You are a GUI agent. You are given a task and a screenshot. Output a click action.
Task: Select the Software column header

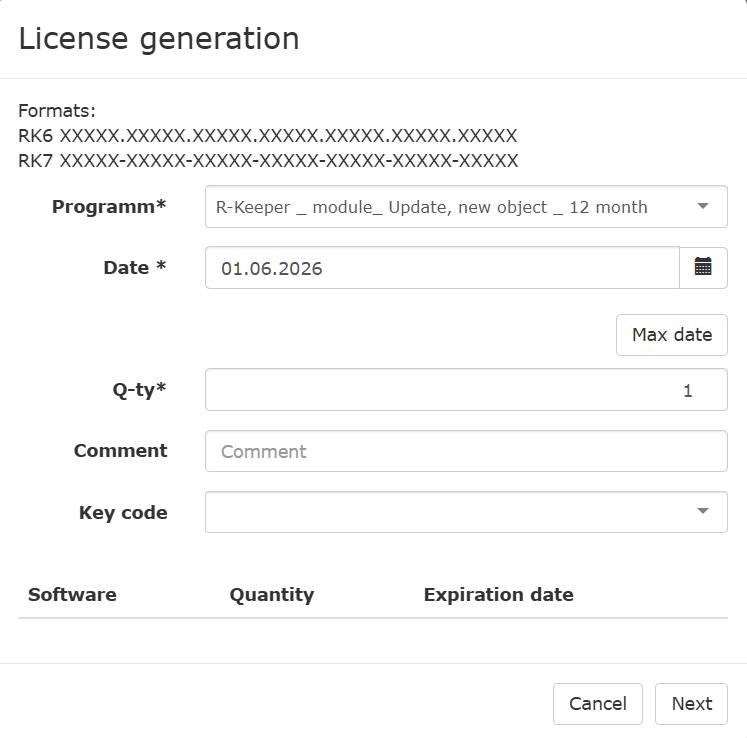tap(72, 595)
